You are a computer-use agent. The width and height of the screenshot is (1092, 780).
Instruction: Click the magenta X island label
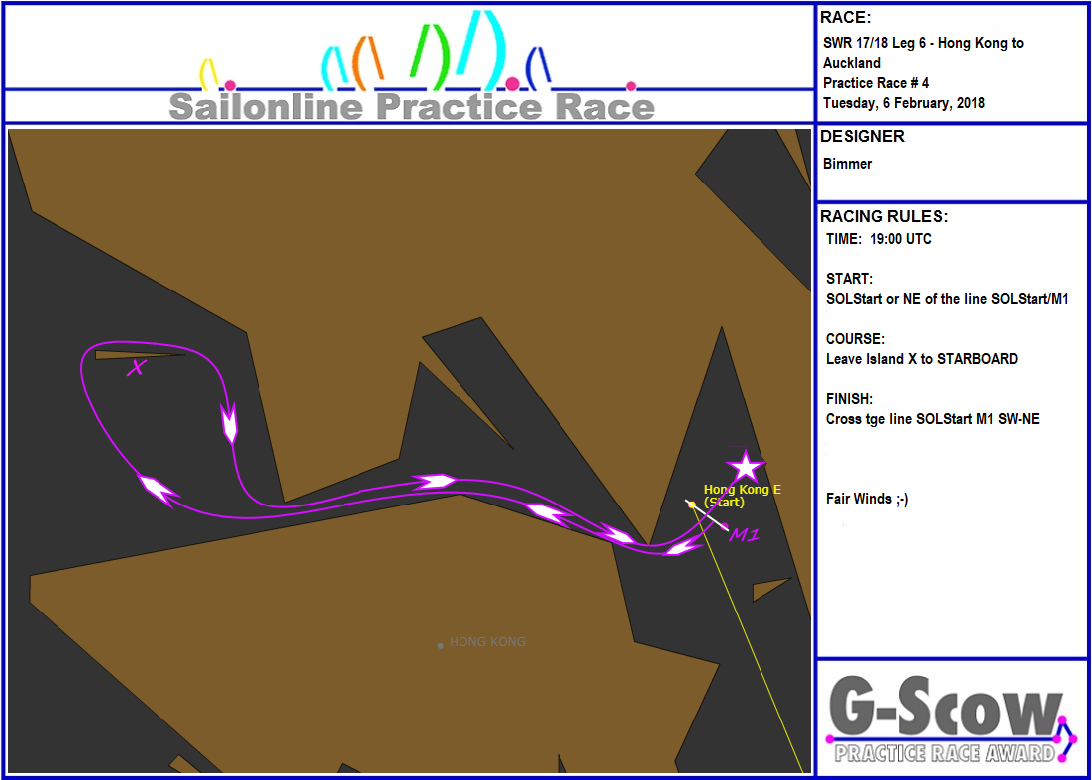tap(137, 368)
